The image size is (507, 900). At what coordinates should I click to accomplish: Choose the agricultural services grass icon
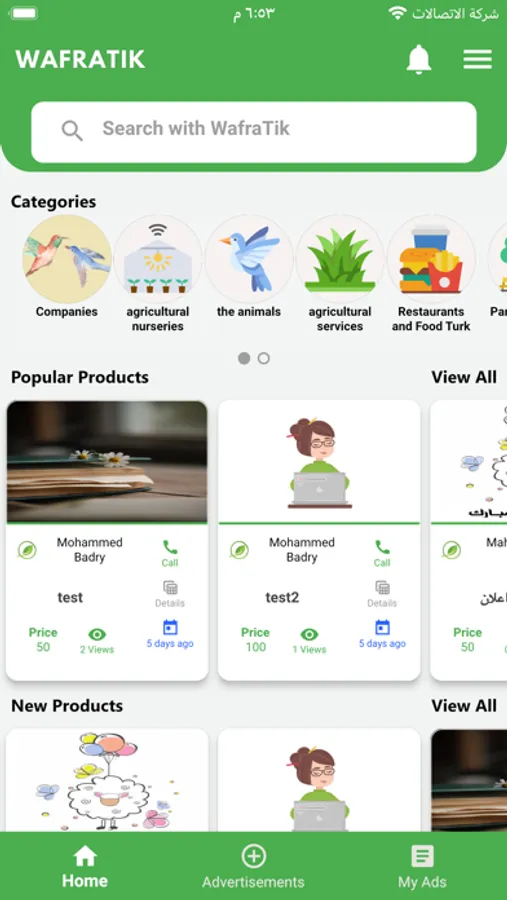coord(339,259)
